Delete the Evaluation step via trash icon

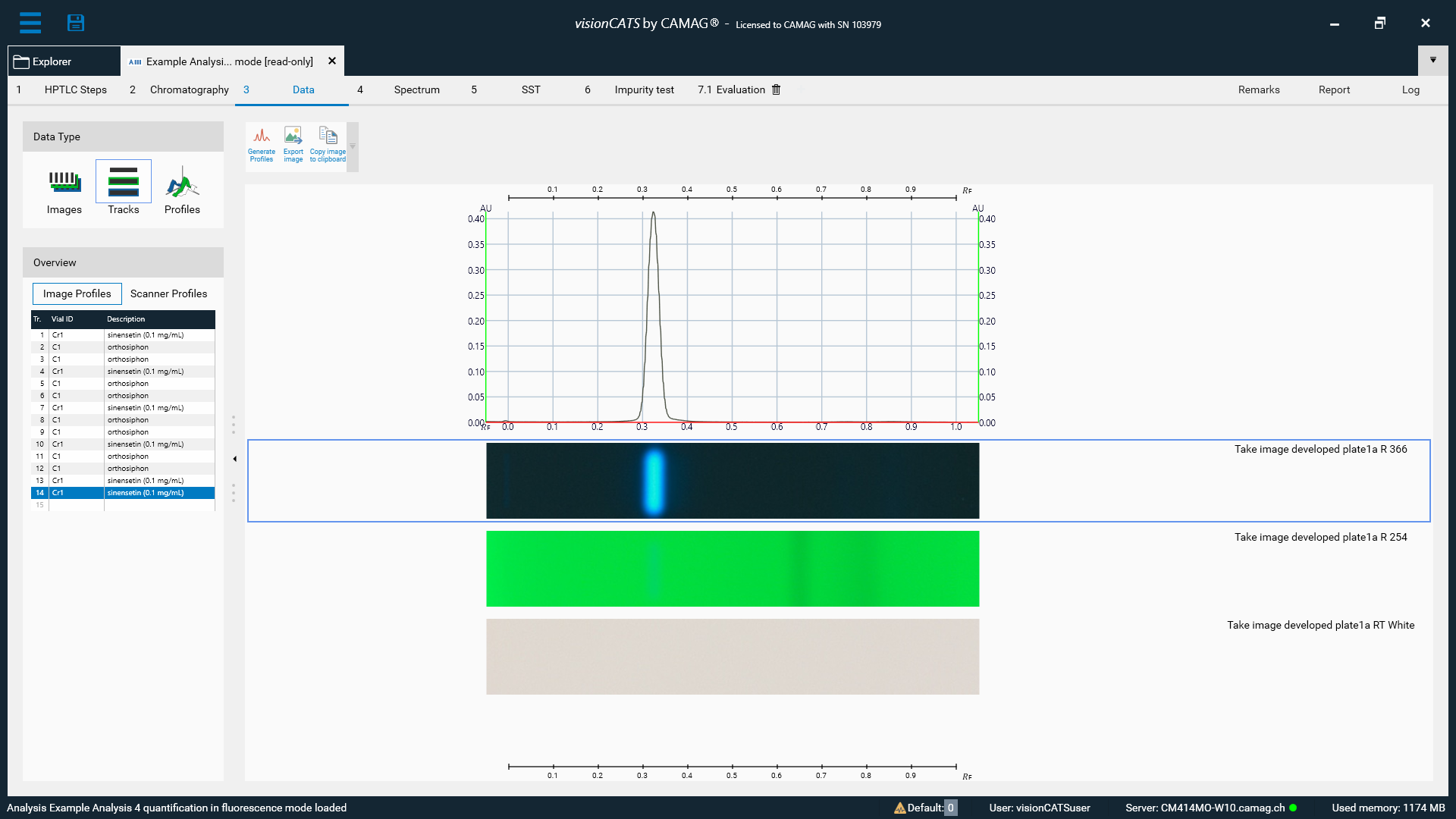click(776, 89)
